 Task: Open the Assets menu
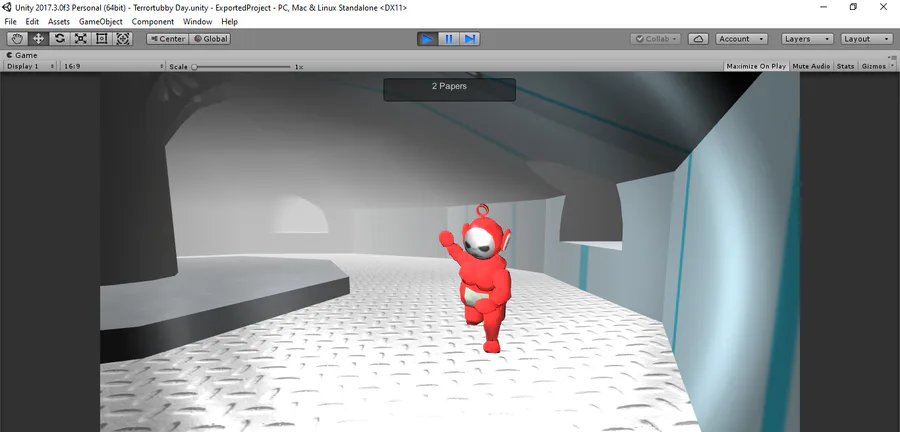[x=59, y=22]
